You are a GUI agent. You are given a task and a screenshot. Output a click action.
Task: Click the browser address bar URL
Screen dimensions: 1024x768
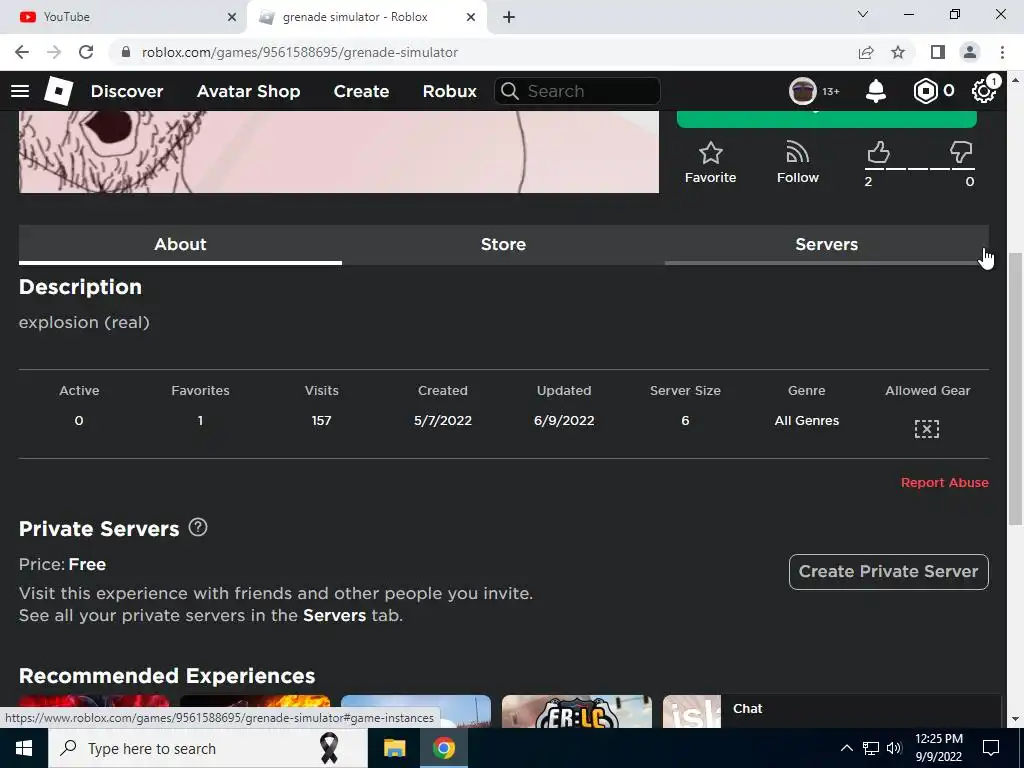click(300, 52)
